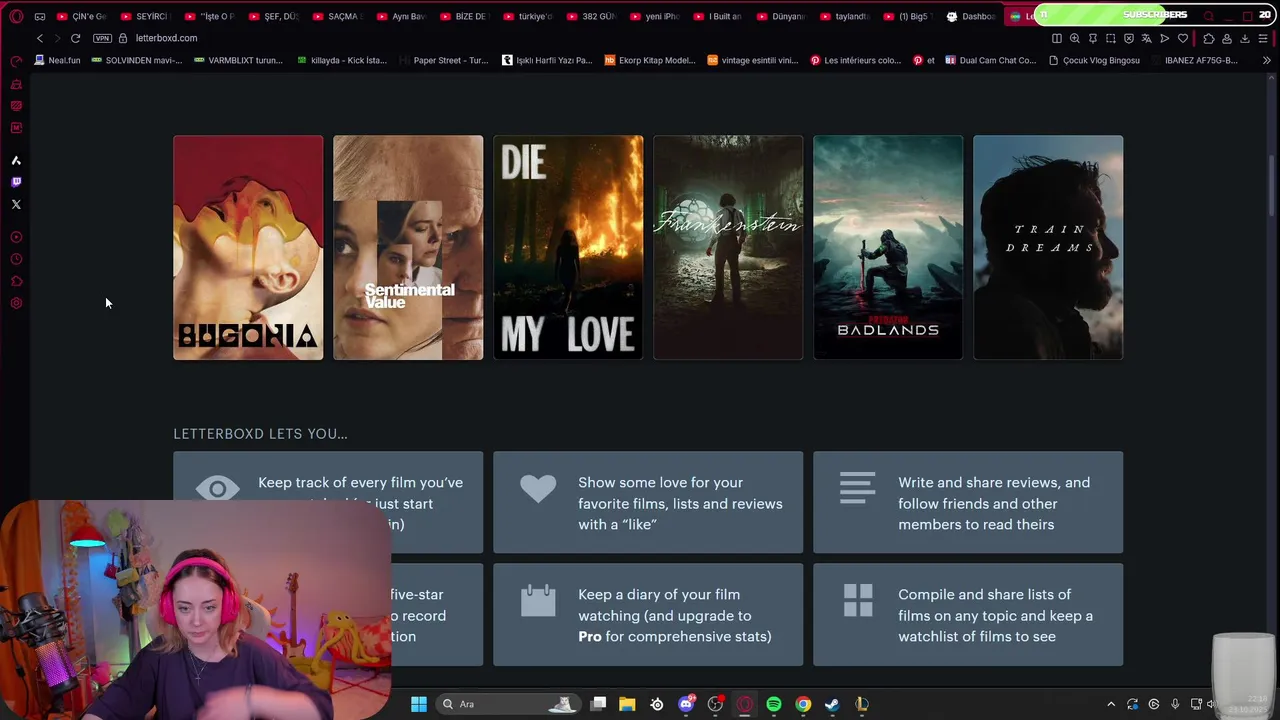Open the sidebar settings gear icon

[x=16, y=303]
